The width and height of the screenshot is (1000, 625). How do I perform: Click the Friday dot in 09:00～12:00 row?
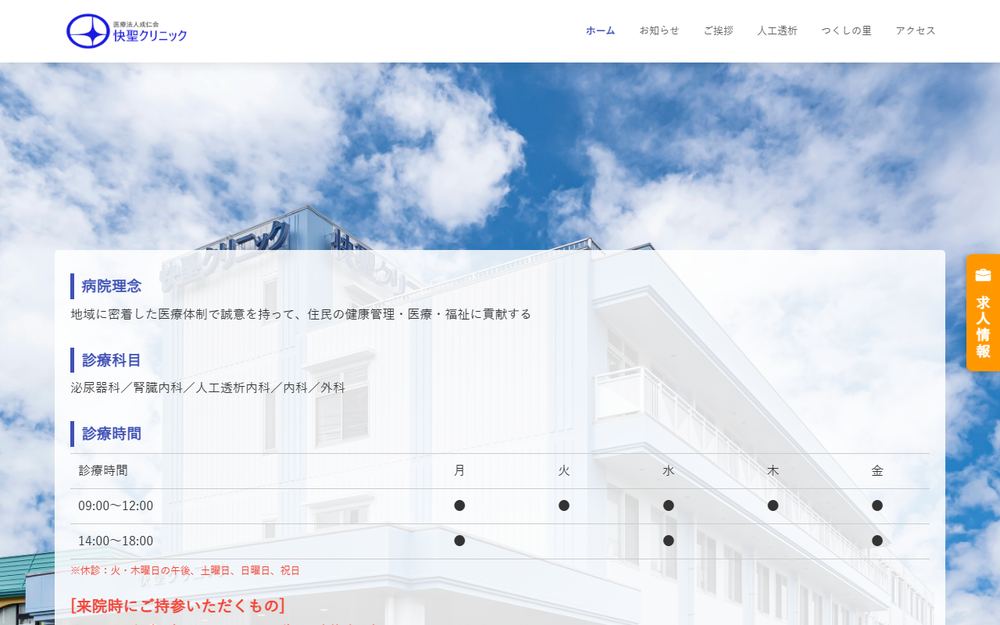(878, 506)
